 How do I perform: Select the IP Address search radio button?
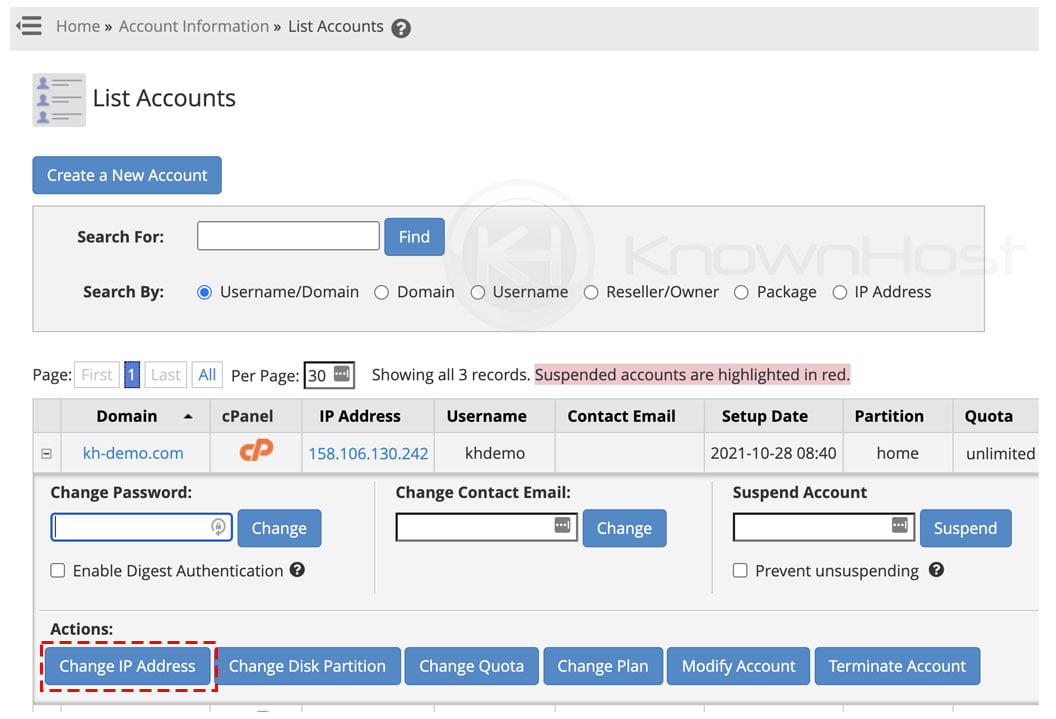point(840,292)
